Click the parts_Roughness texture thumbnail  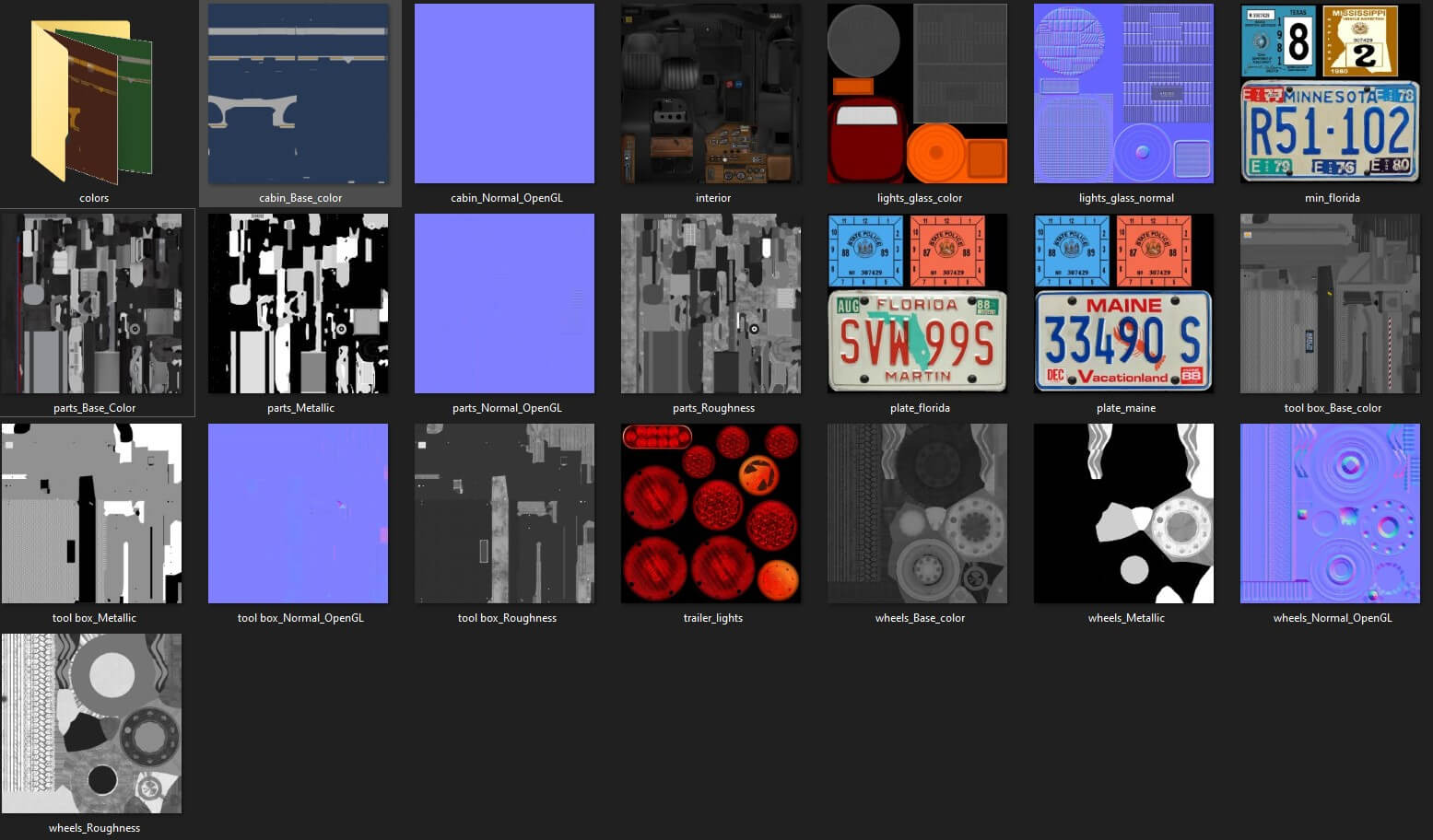click(x=711, y=304)
